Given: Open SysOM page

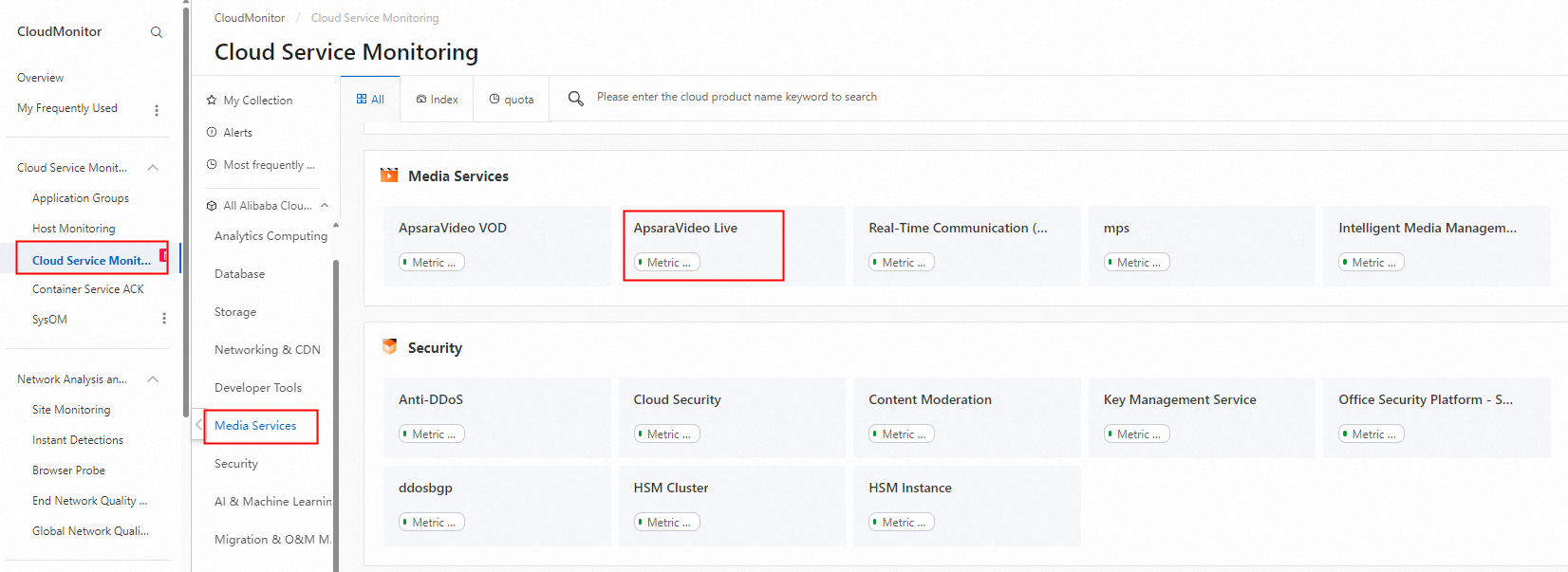Looking at the screenshot, I should [49, 320].
